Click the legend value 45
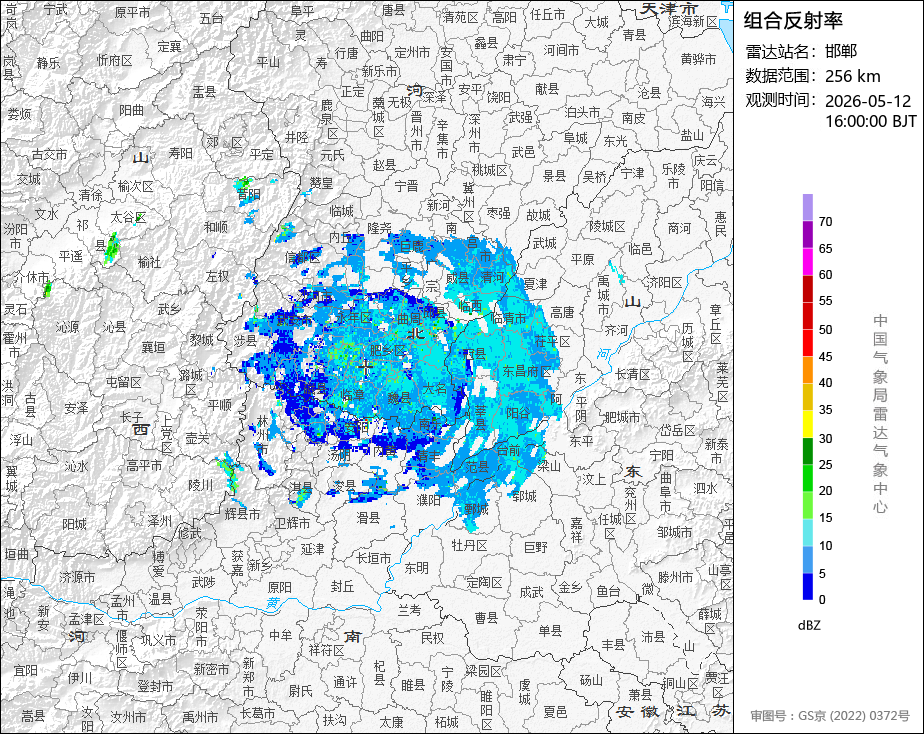Screen dimensions: 924x734 coord(826,357)
